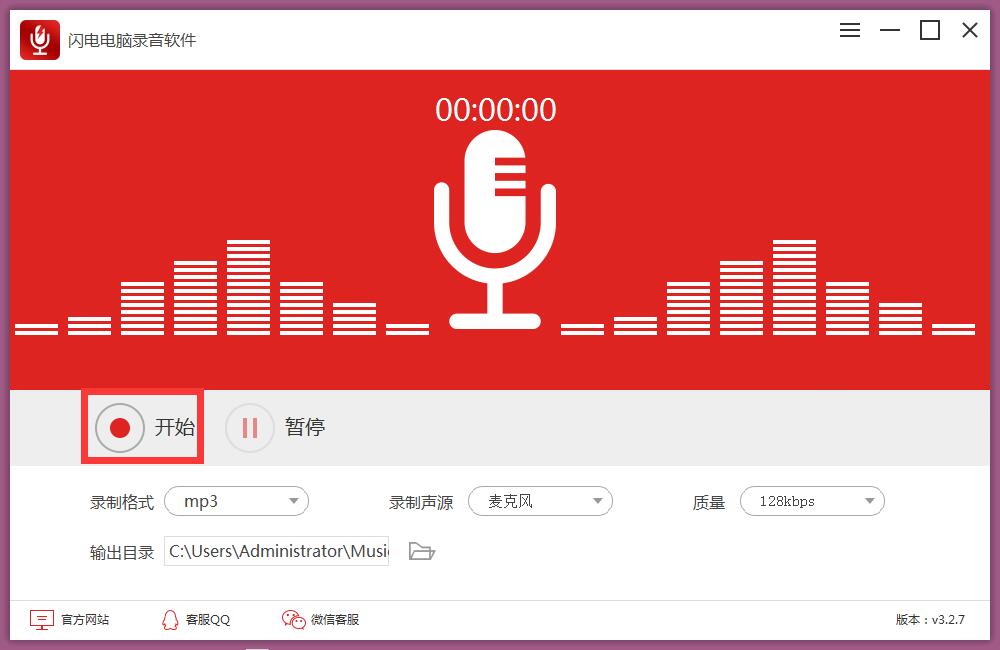This screenshot has height=650, width=1000.
Task: Click the microphone logo in the title bar
Action: coord(39,41)
